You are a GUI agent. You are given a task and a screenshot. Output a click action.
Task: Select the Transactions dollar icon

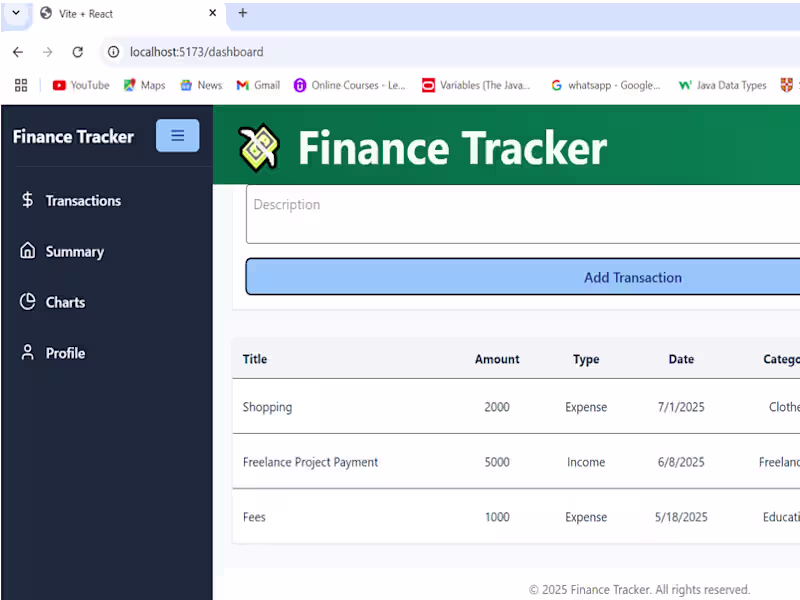[26, 200]
